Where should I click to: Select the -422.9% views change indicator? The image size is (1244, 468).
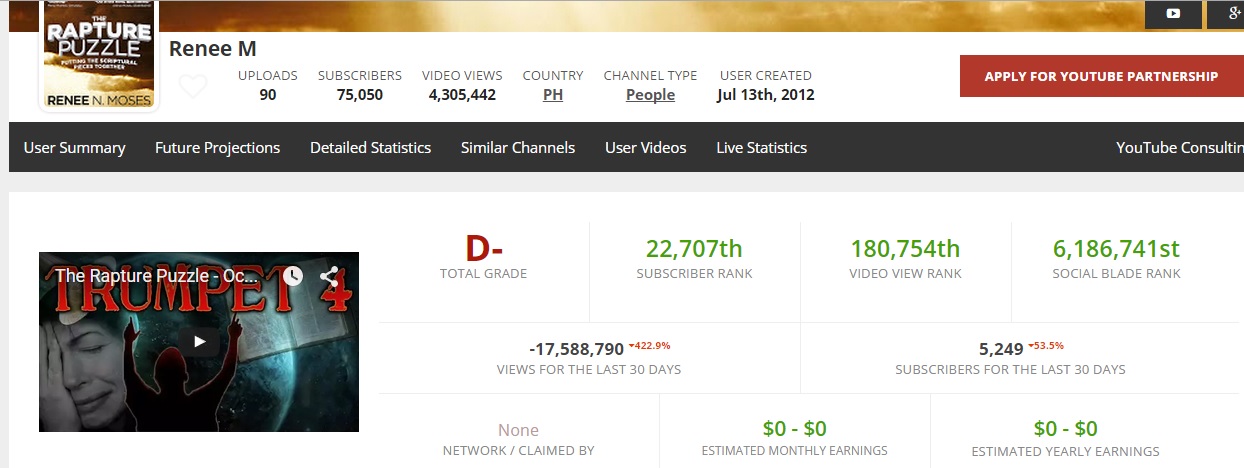pos(649,346)
